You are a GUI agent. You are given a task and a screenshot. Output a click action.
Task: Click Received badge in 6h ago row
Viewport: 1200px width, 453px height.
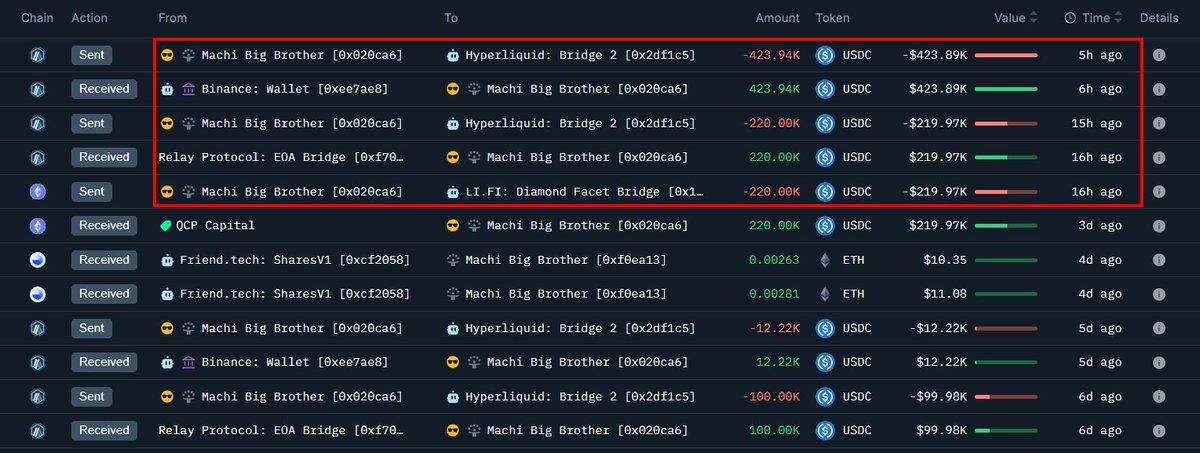click(104, 89)
